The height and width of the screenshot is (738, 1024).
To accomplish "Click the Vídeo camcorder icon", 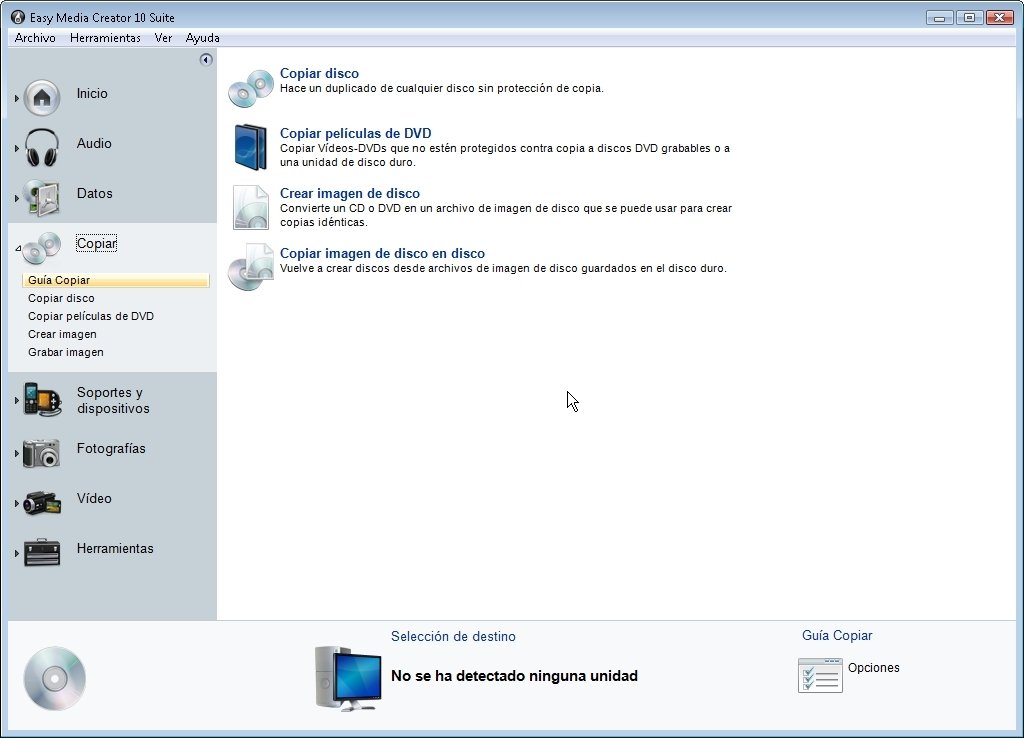I will [42, 503].
